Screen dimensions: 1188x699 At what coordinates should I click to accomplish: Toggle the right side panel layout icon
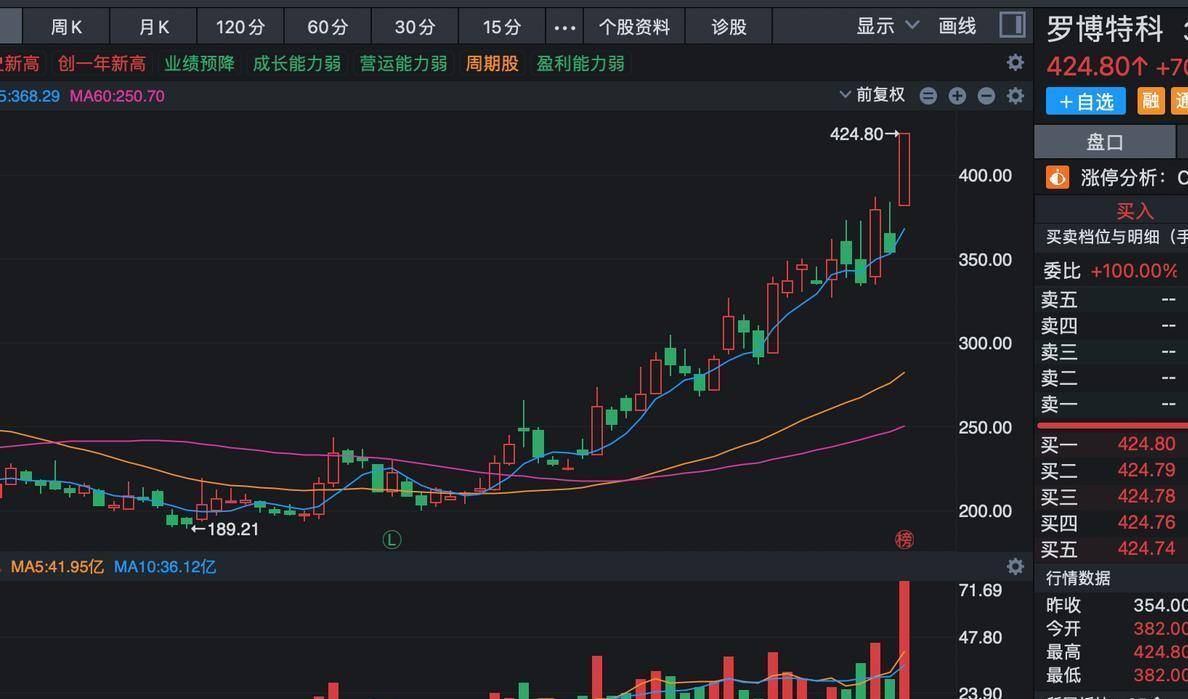click(x=1012, y=25)
